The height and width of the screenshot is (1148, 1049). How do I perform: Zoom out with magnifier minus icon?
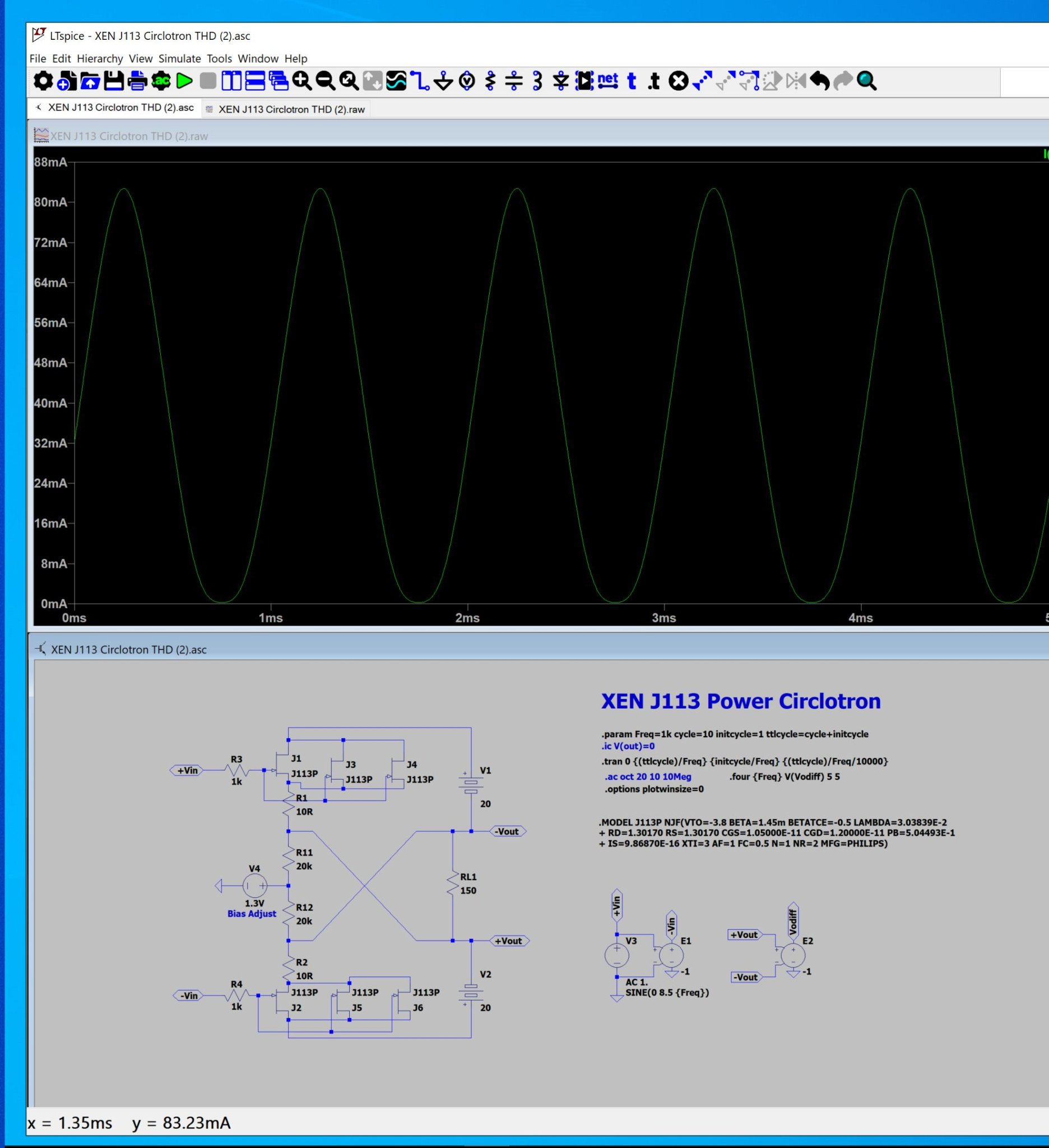[326, 81]
